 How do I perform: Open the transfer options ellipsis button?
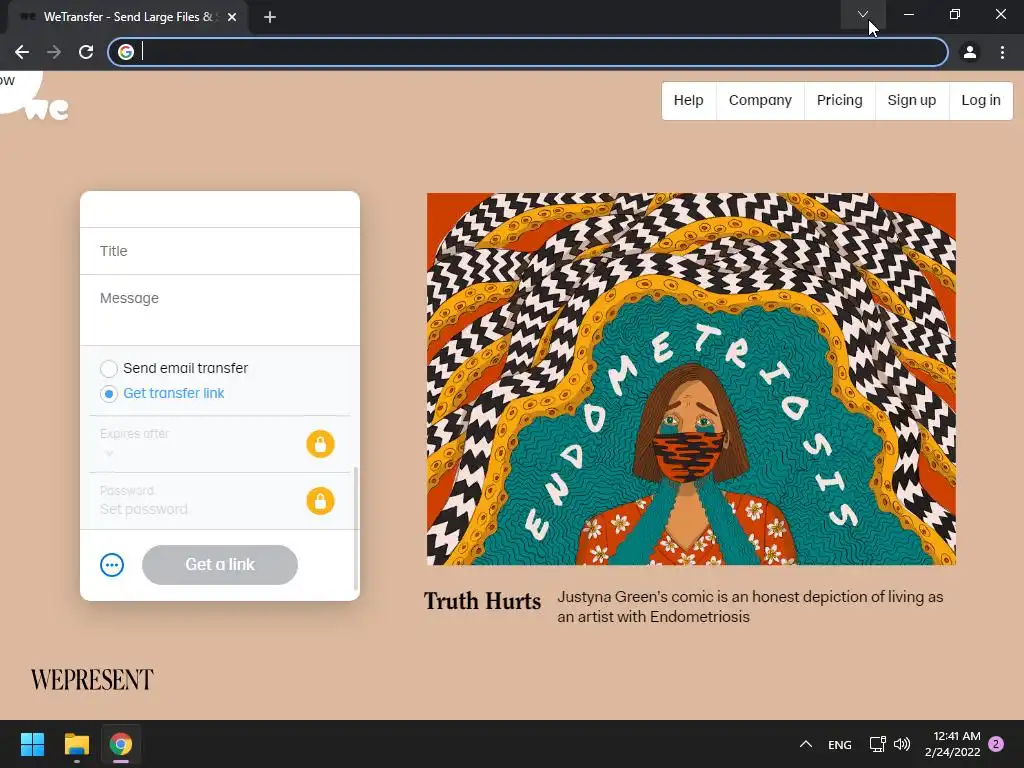click(112, 565)
